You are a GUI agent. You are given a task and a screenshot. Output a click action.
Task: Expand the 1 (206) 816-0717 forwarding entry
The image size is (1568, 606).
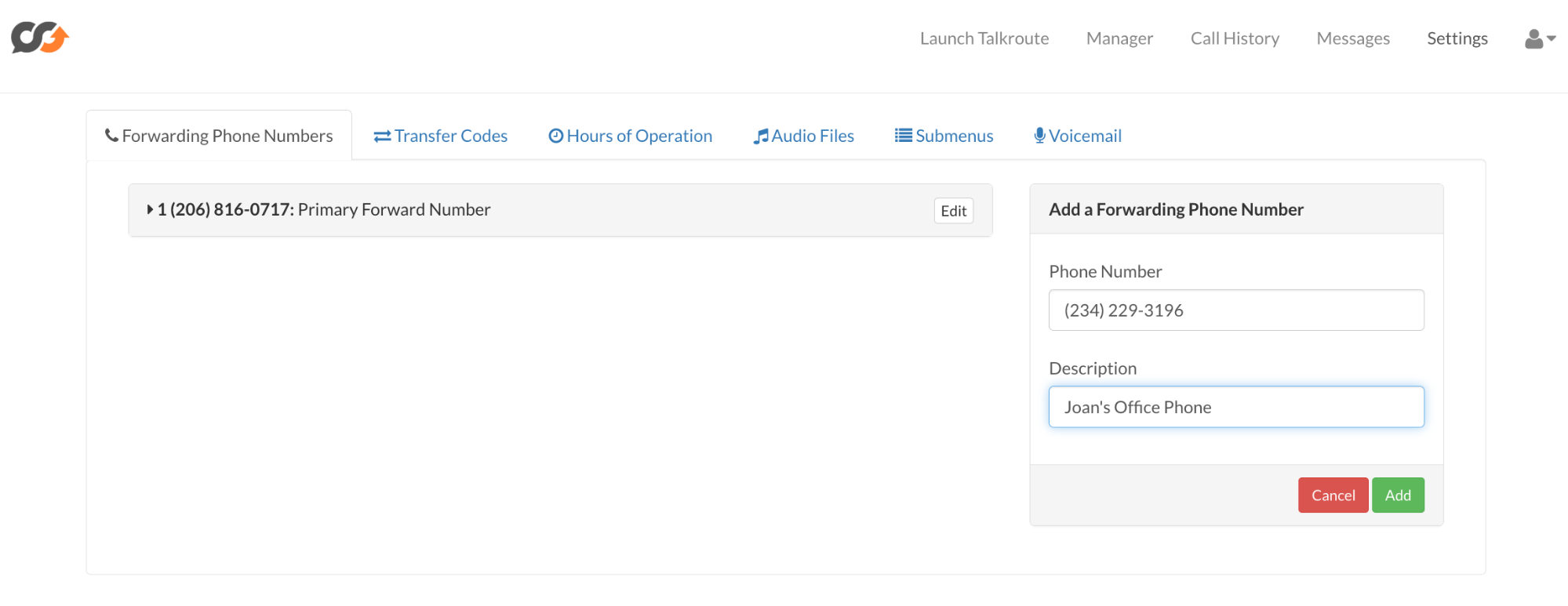point(150,209)
